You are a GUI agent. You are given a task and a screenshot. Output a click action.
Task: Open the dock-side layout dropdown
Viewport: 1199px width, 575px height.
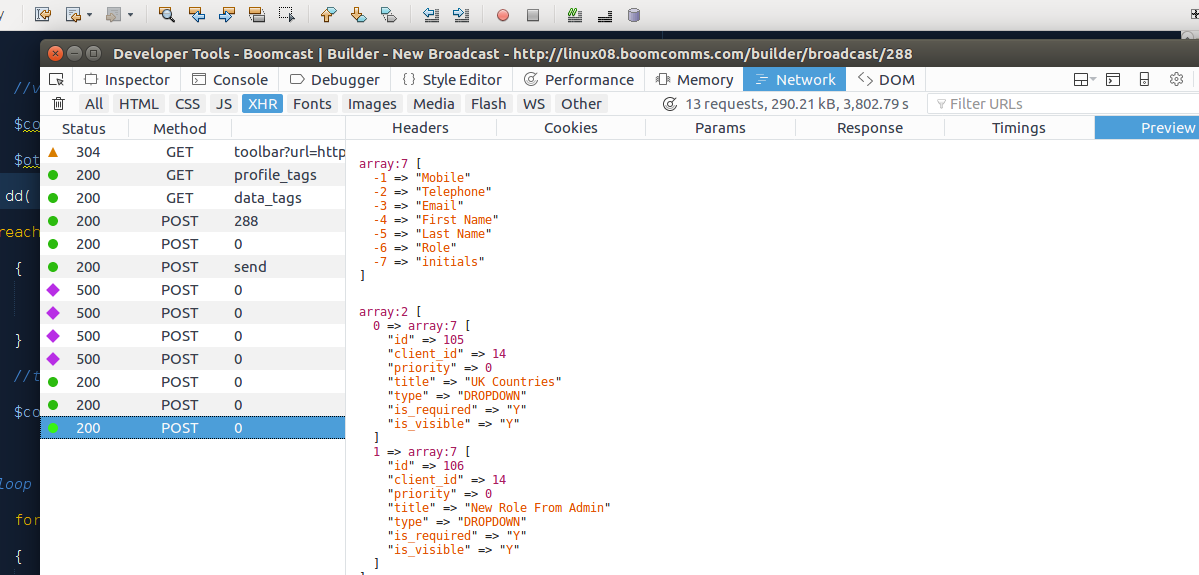click(1084, 80)
